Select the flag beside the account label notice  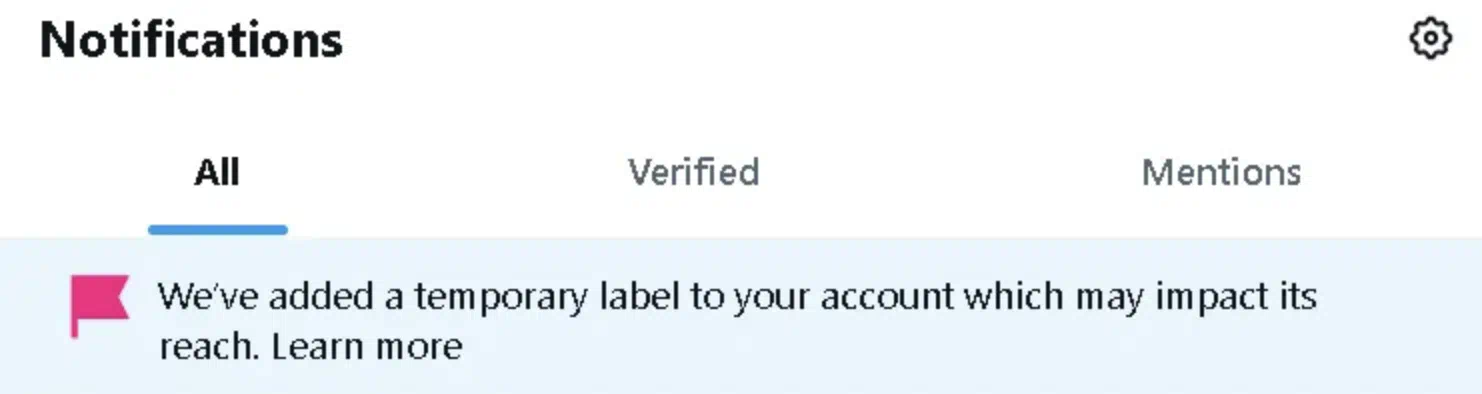(x=99, y=305)
